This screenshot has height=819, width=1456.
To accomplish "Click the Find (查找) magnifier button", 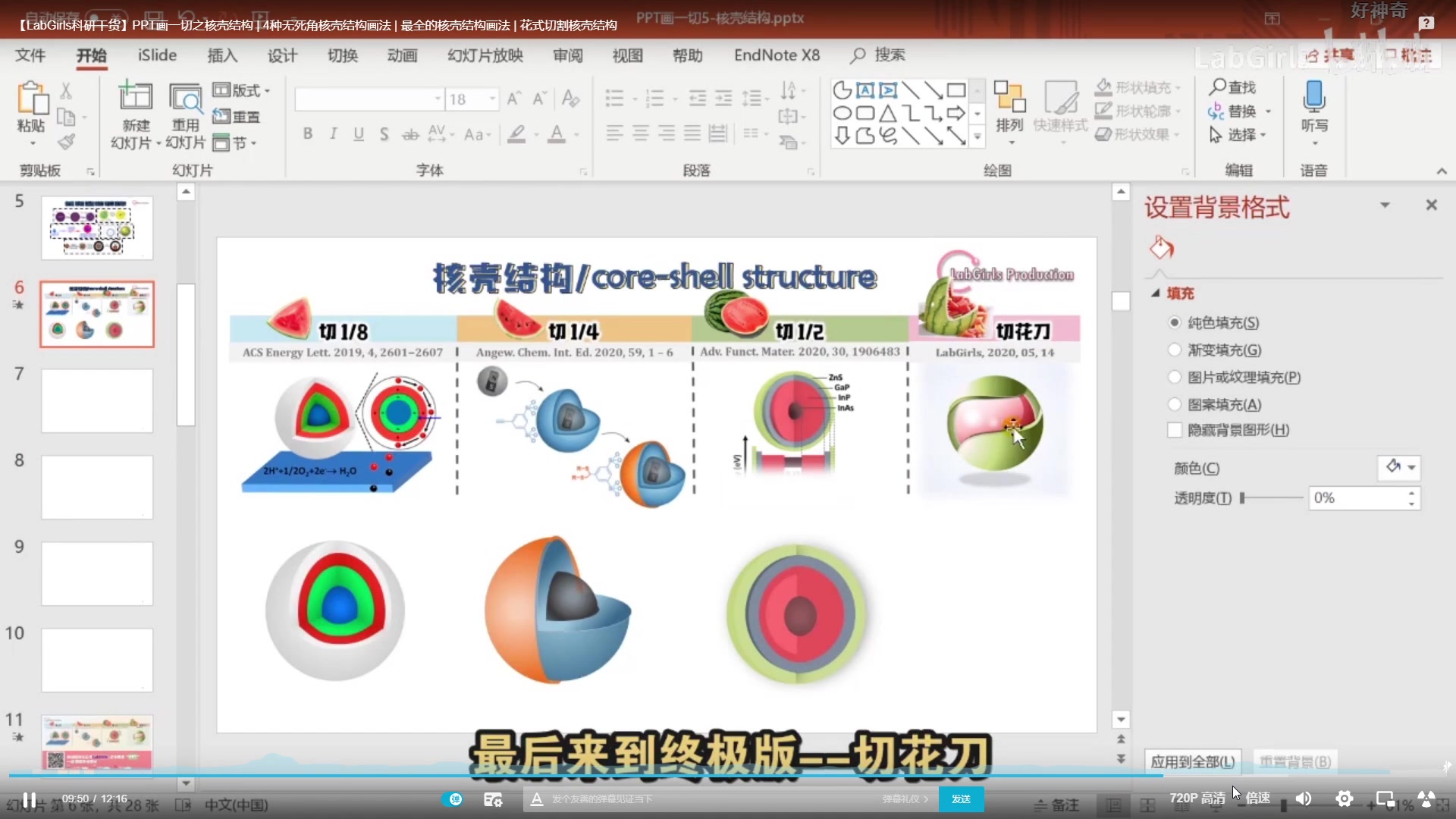I will pyautogui.click(x=1232, y=87).
